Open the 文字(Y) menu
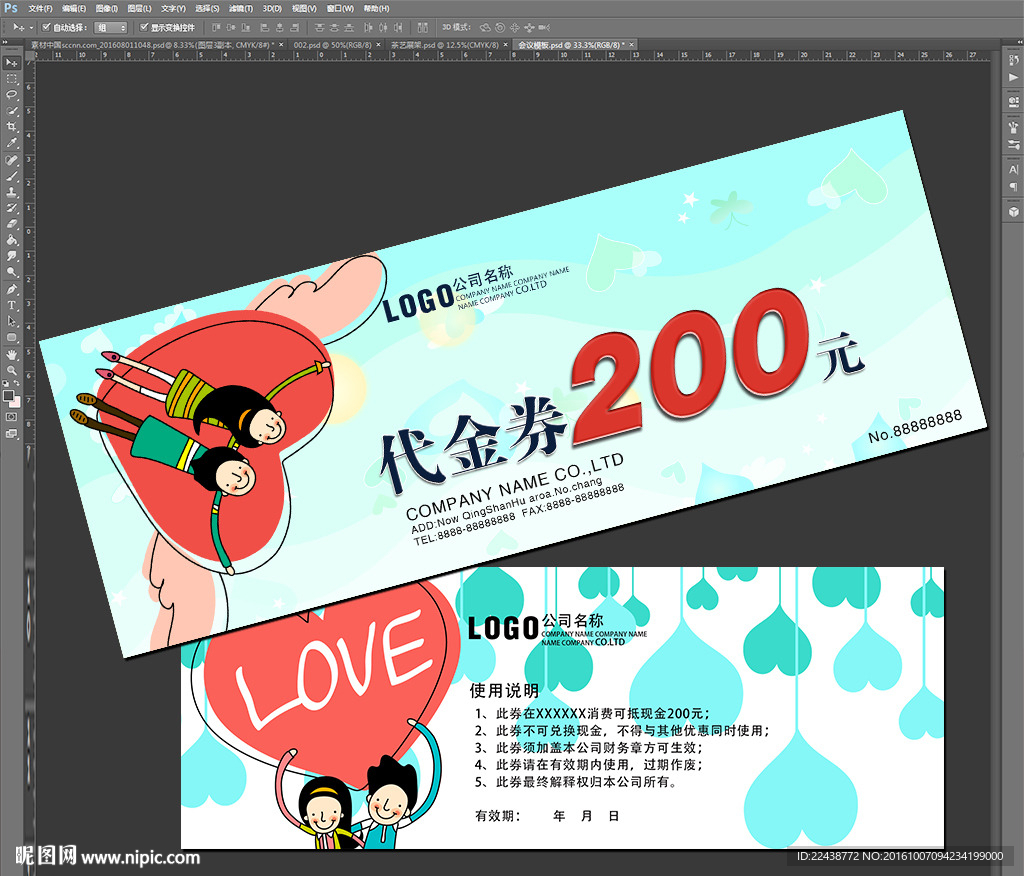This screenshot has height=876, width=1024. 173,8
